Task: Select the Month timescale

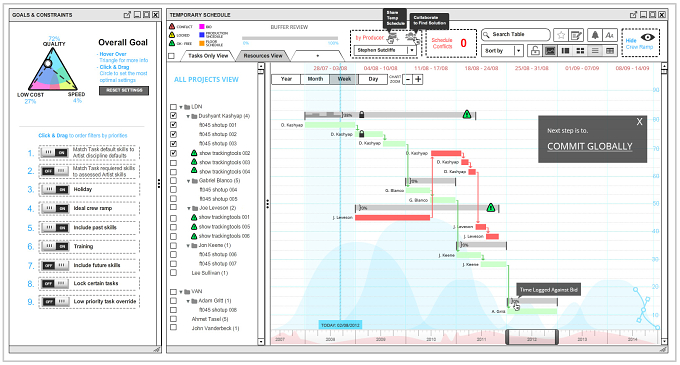Action: (315, 79)
